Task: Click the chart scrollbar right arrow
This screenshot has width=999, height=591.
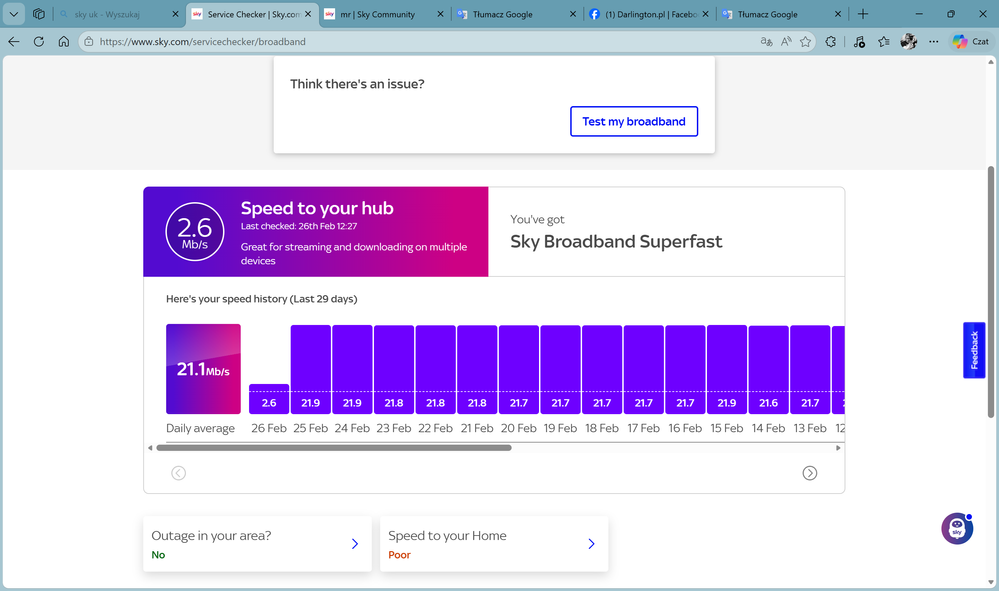Action: pyautogui.click(x=838, y=448)
